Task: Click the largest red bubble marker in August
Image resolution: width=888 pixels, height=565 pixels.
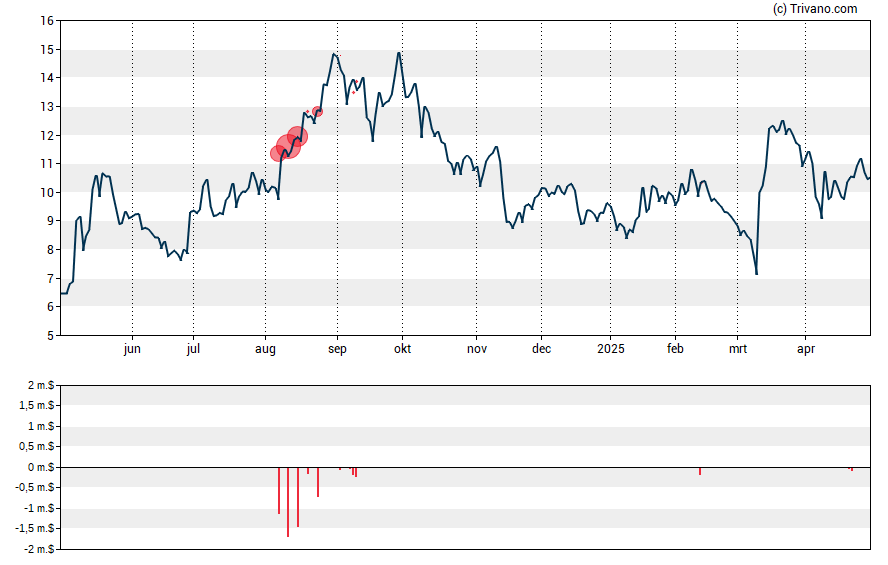Action: tap(288, 147)
